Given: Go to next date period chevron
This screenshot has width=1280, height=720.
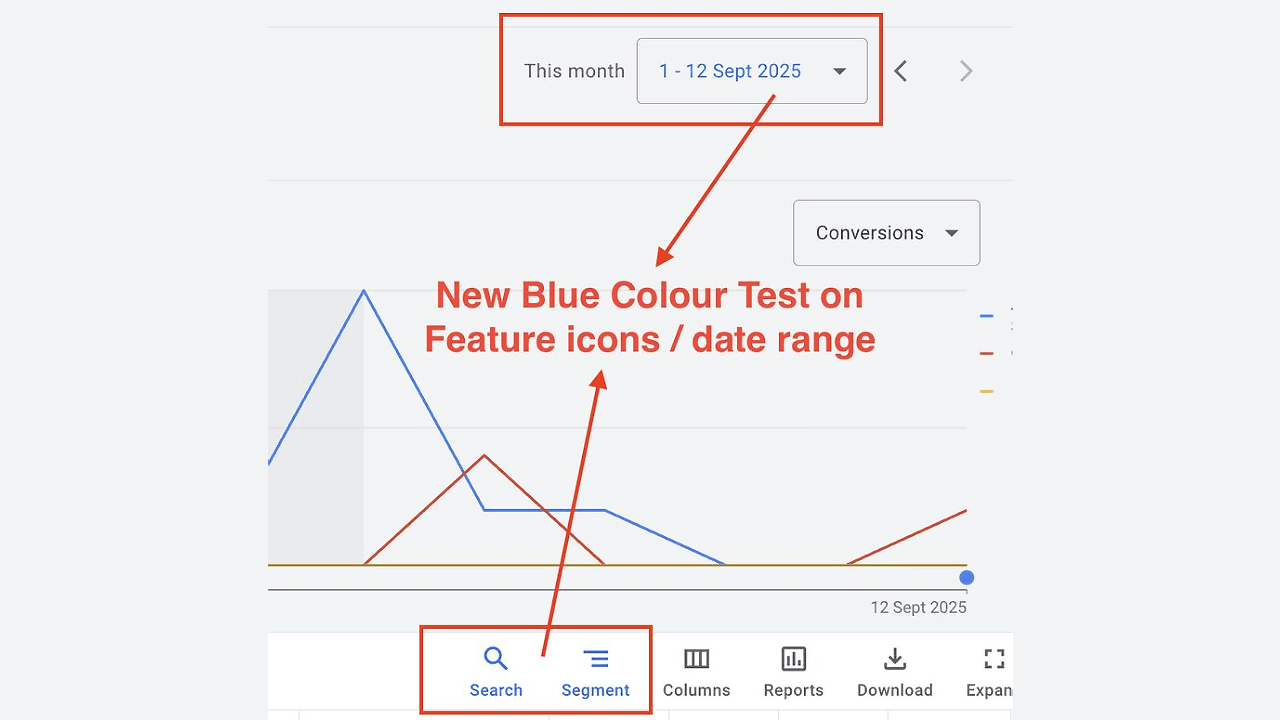Looking at the screenshot, I should (966, 71).
